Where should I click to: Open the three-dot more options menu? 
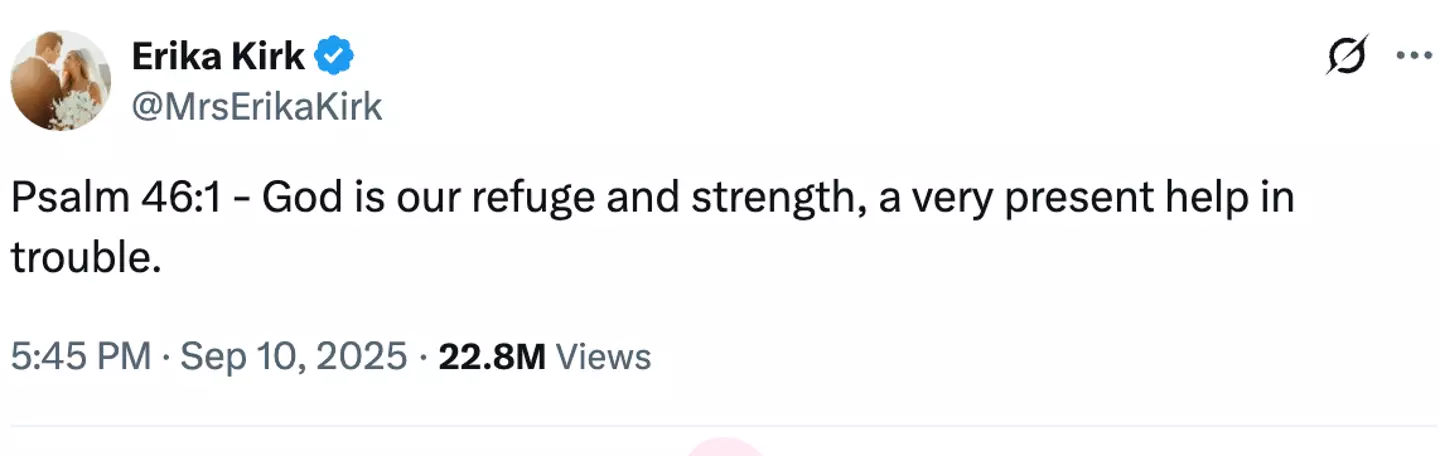click(1414, 57)
